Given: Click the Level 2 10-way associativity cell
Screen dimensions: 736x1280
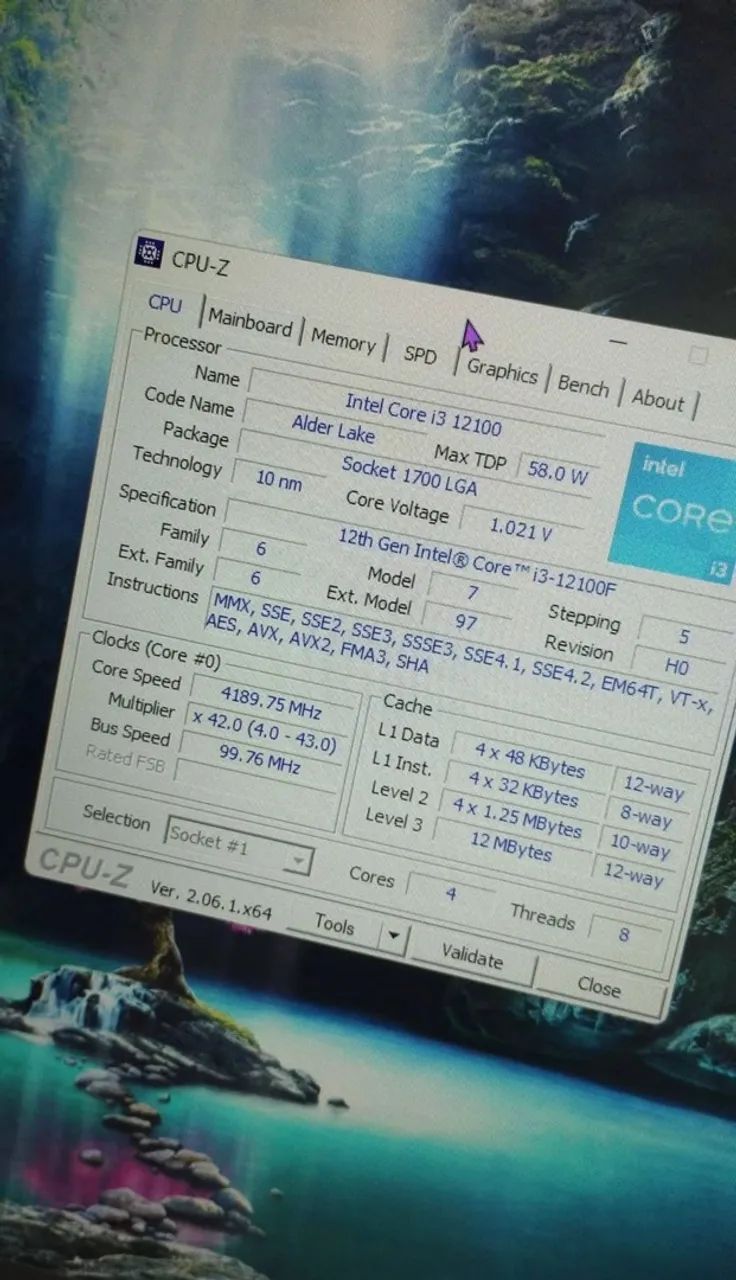Looking at the screenshot, I should [x=640, y=847].
